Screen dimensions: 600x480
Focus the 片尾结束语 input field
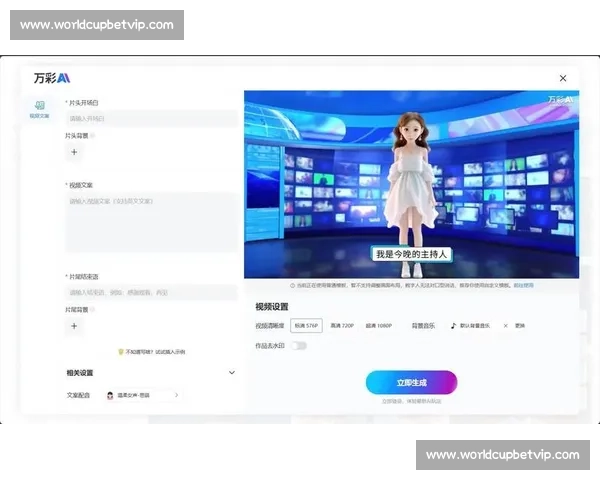click(152, 293)
